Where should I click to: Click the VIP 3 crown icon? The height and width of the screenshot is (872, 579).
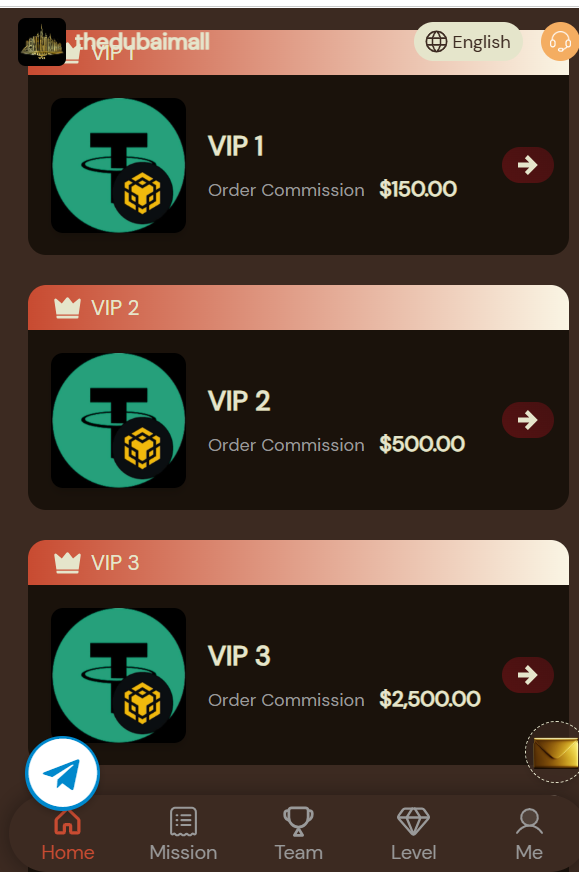pos(67,562)
